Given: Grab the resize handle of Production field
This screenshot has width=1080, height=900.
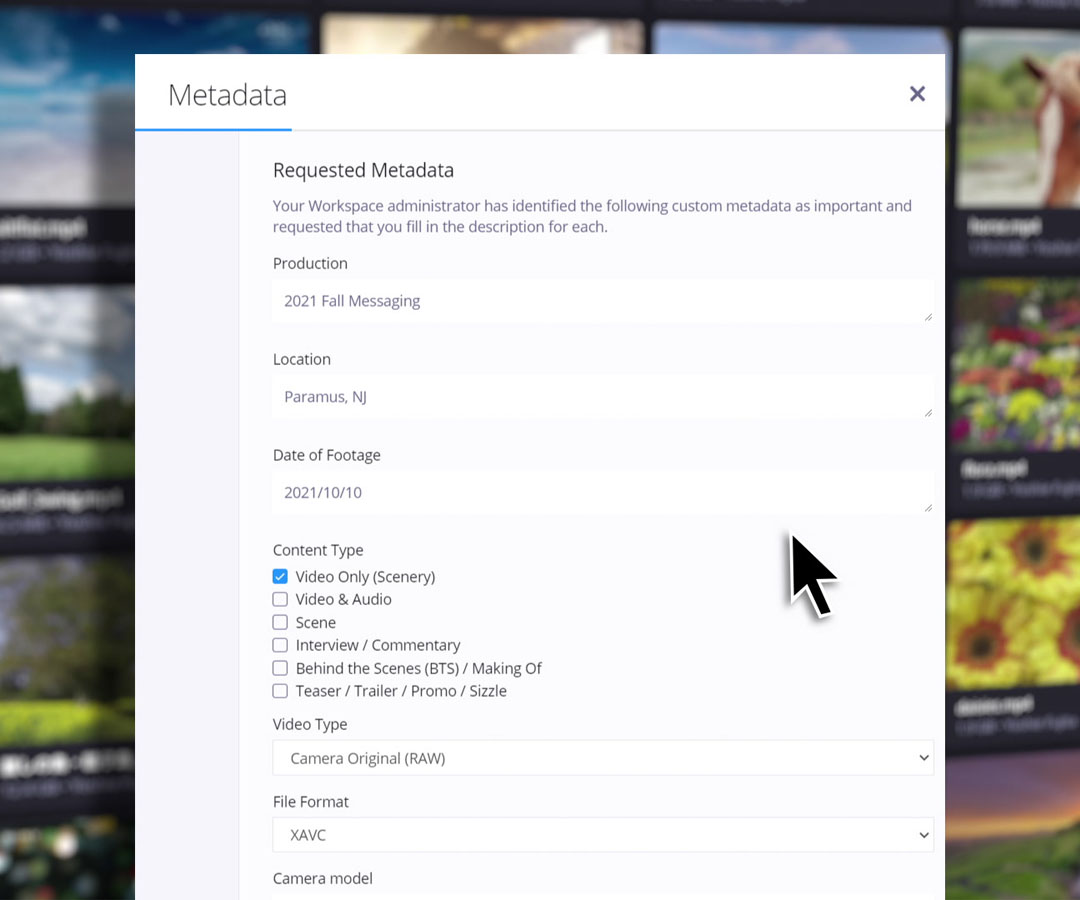Looking at the screenshot, I should click(928, 317).
